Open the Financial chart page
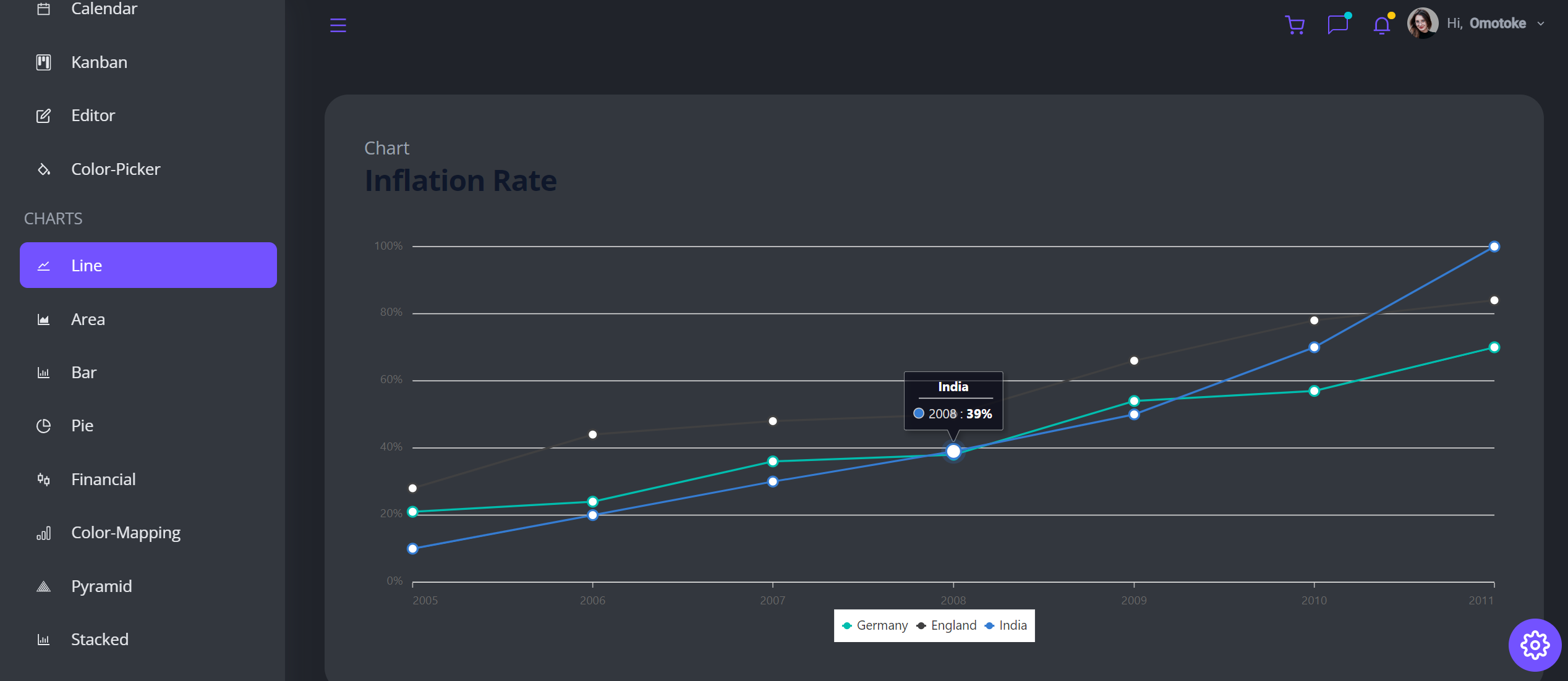 [x=103, y=480]
